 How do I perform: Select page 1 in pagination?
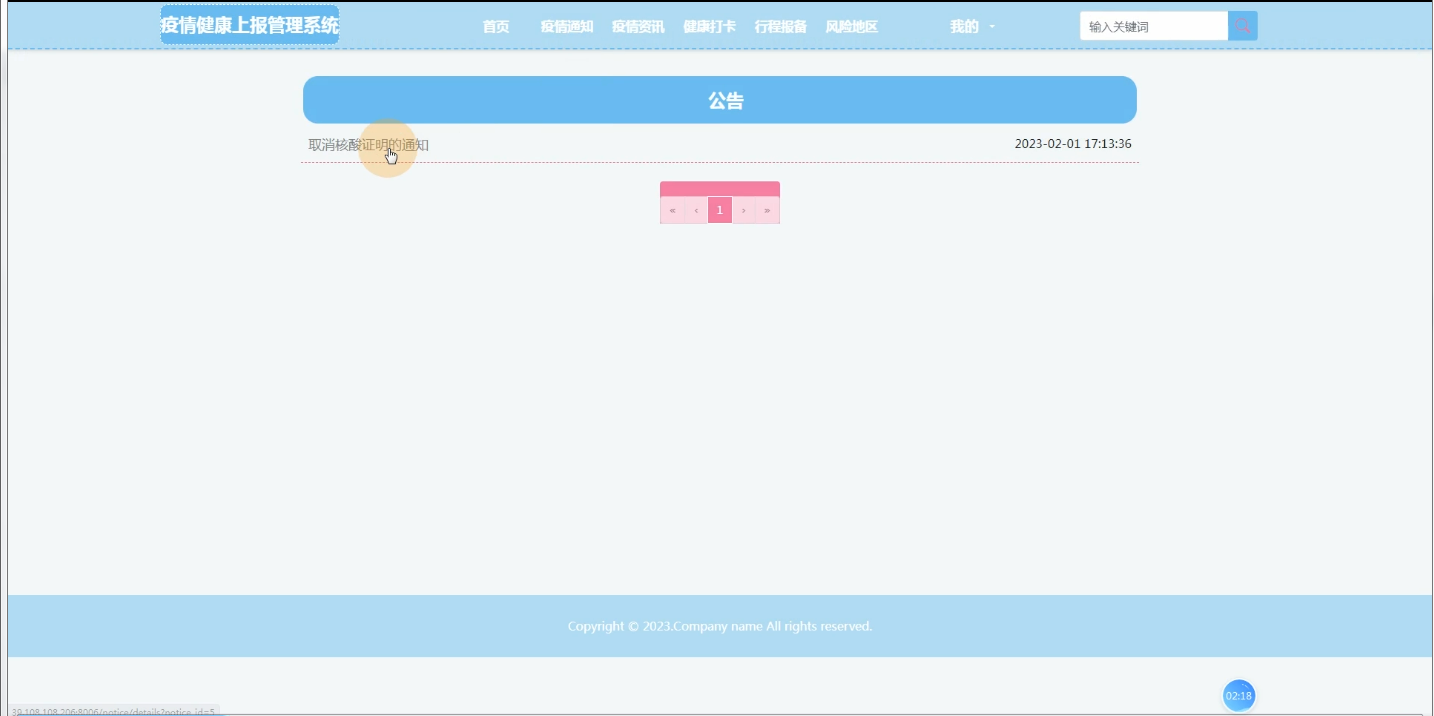pyautogui.click(x=720, y=210)
